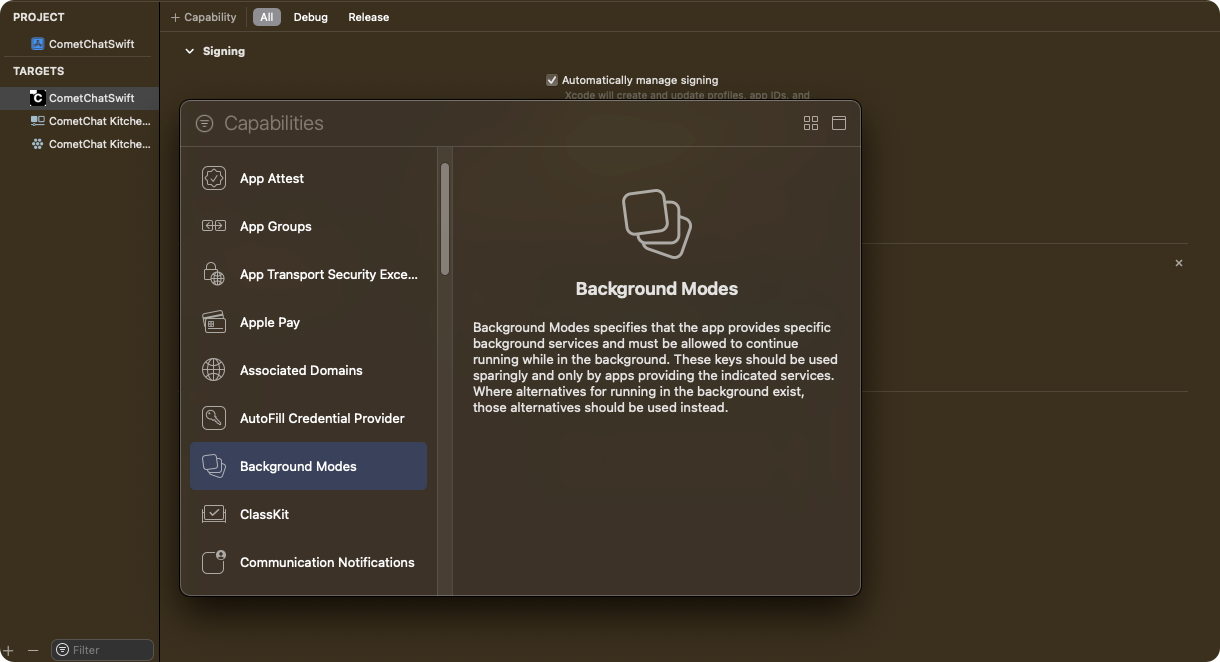
Task: Switch to the Debug configuration tab
Action: [x=310, y=17]
